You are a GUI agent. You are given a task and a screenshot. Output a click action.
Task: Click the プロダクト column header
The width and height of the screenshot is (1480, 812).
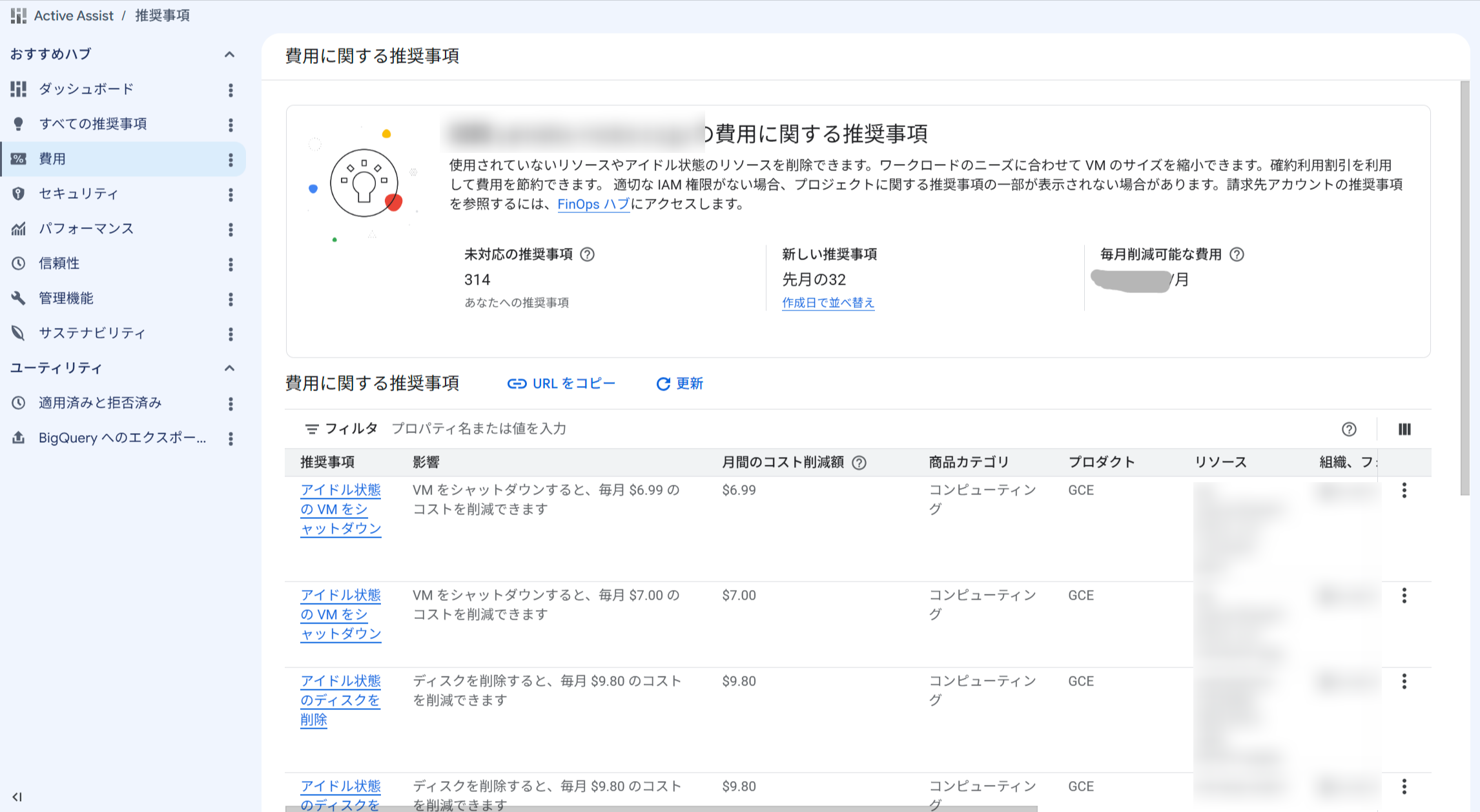1102,462
